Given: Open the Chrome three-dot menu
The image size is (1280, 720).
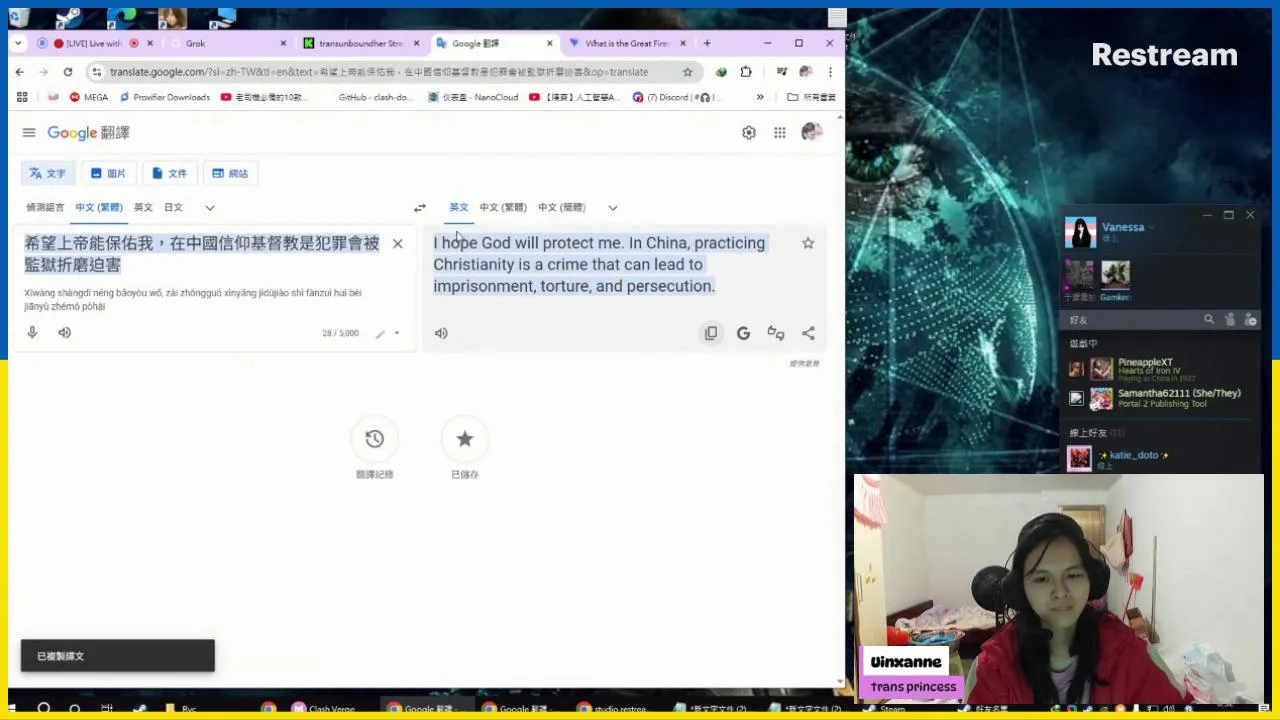Looking at the screenshot, I should 830,72.
